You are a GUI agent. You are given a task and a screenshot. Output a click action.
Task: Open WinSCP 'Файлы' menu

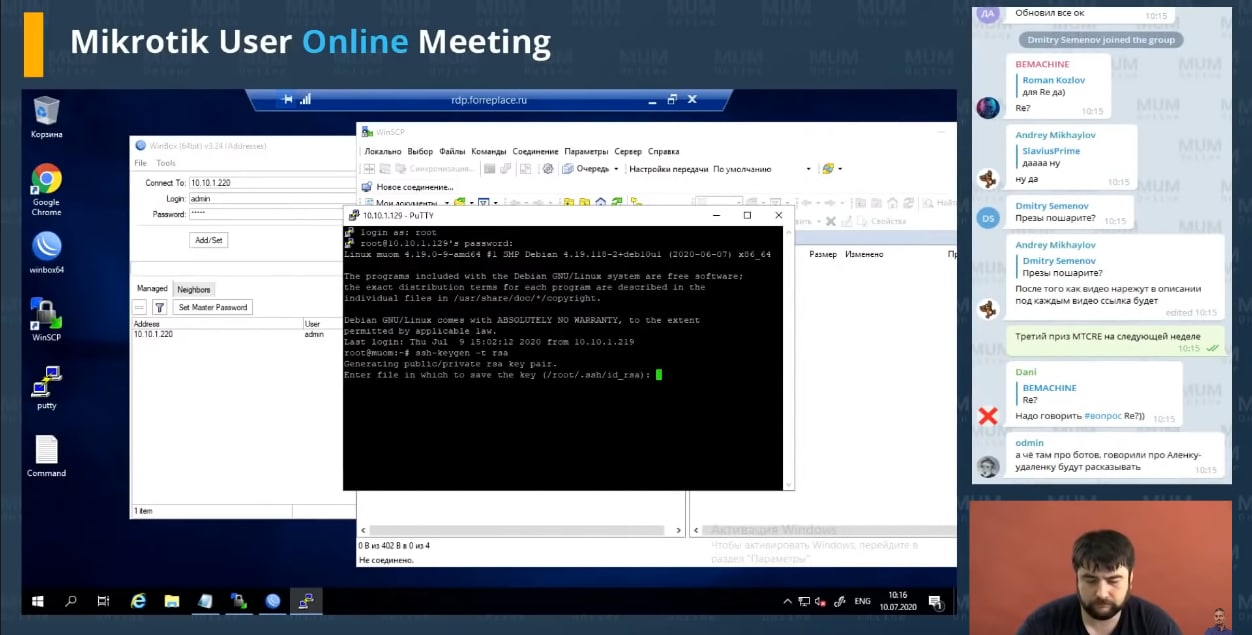pos(452,151)
